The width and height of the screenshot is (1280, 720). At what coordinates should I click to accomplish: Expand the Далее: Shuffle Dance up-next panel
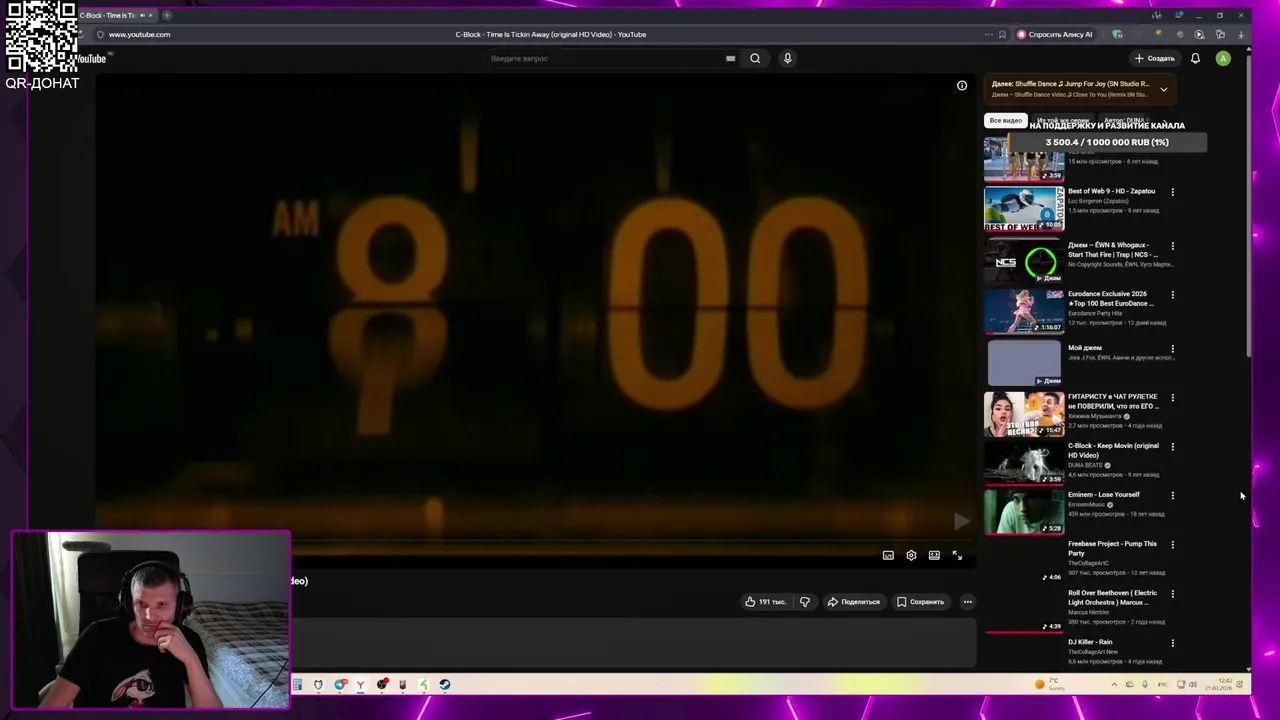pyautogui.click(x=1163, y=89)
